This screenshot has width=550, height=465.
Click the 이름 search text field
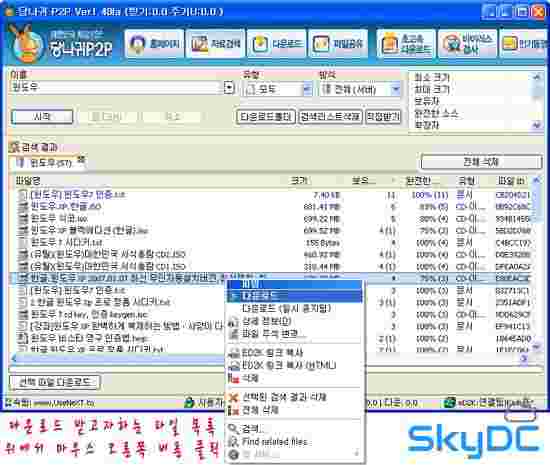(x=116, y=87)
